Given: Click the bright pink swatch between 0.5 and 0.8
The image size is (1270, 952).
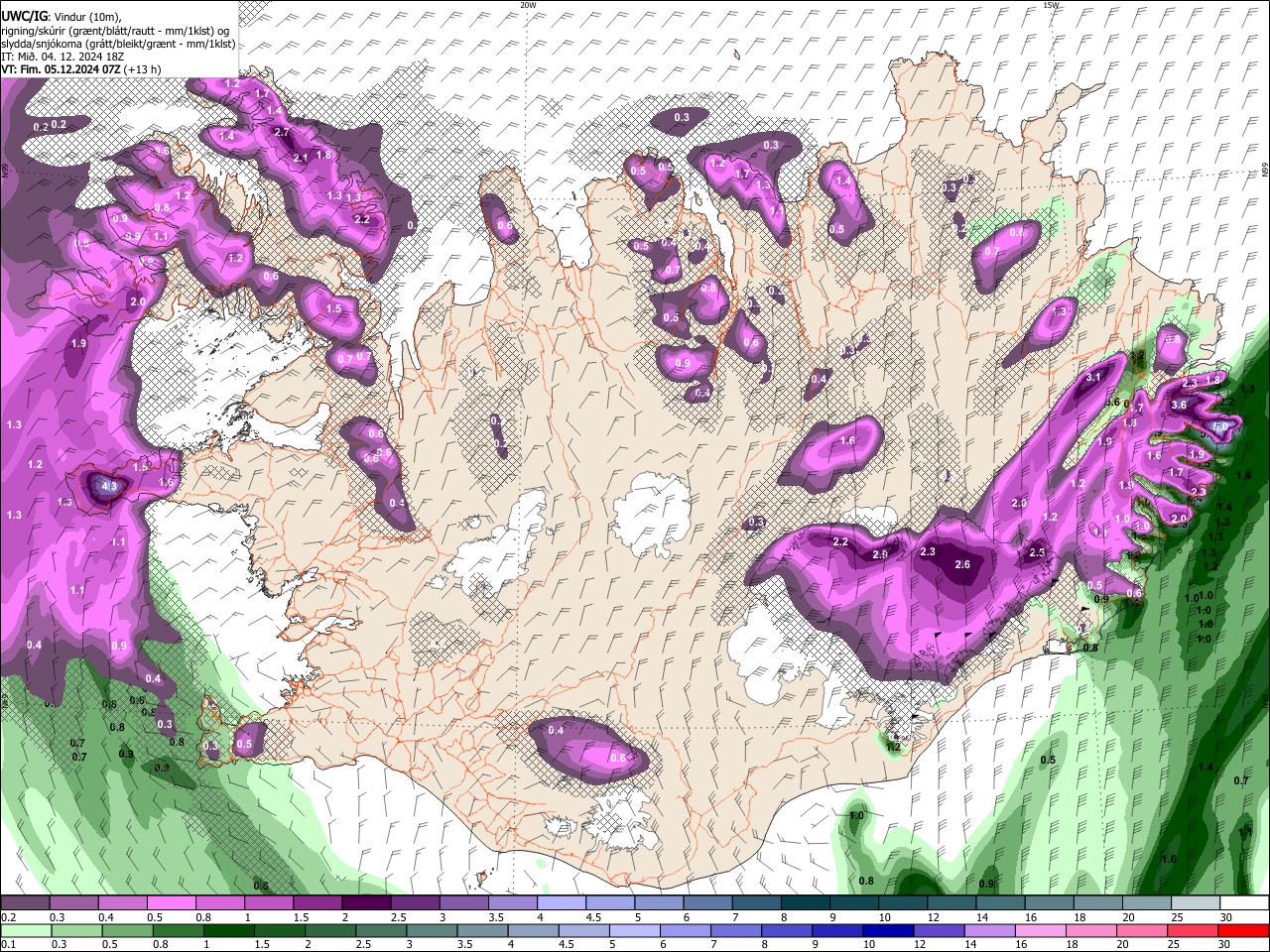Looking at the screenshot, I should 171,903.
